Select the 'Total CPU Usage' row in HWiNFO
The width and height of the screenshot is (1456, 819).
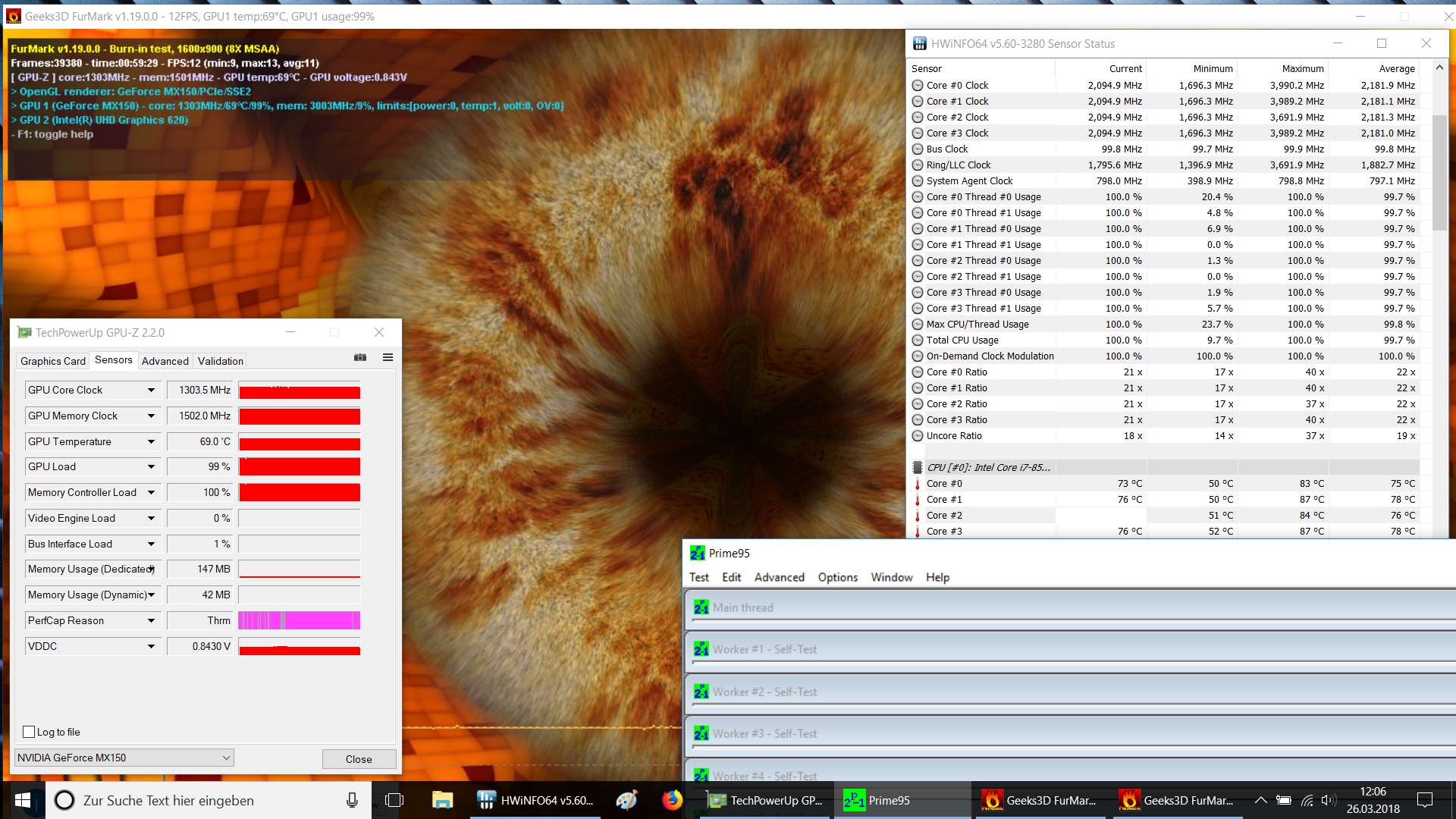coord(1164,340)
